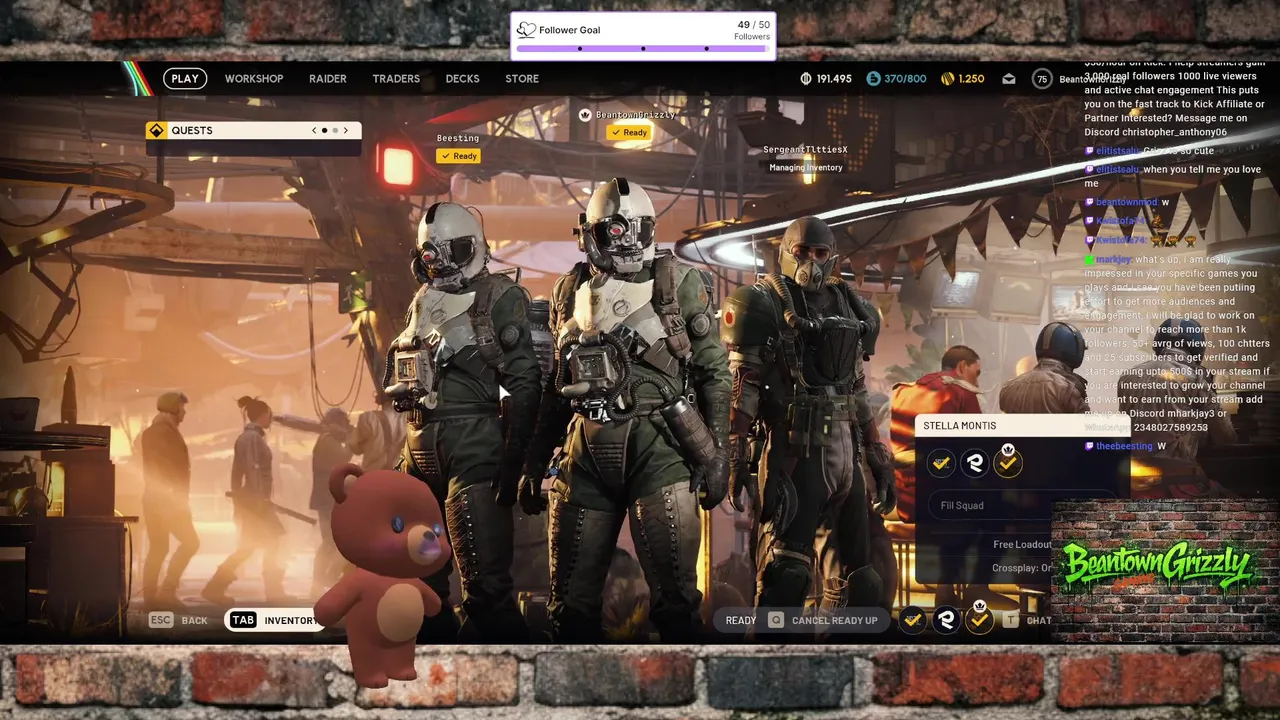This screenshot has height=720, width=1280.
Task: Click the Beesting player name label
Action: tap(458, 138)
